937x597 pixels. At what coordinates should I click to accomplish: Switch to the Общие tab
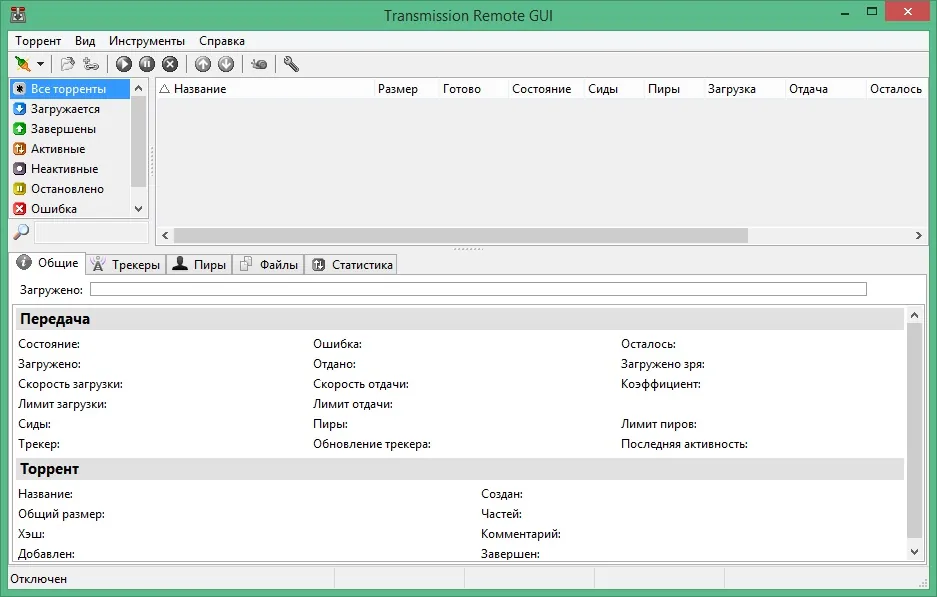pos(48,263)
